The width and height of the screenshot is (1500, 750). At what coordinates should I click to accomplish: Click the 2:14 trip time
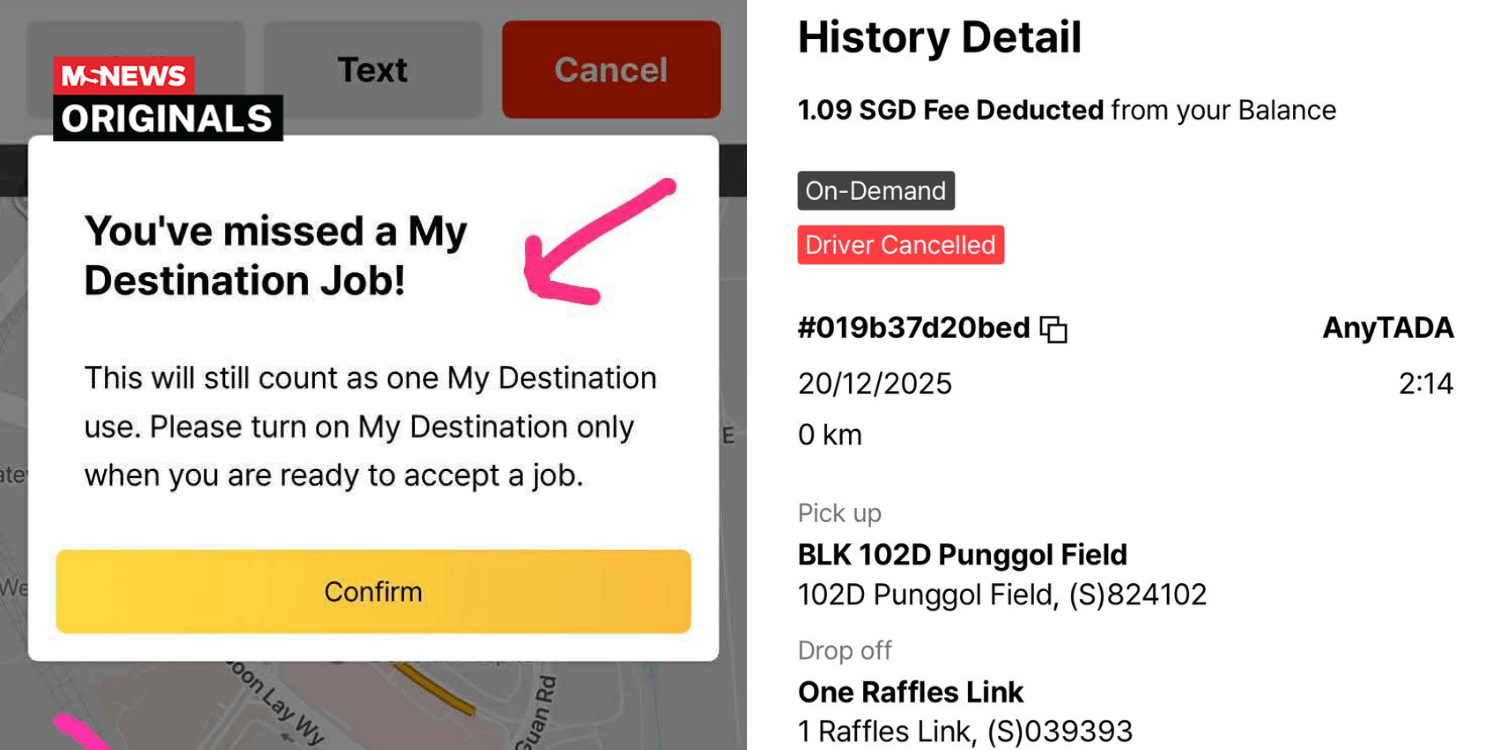[1425, 384]
